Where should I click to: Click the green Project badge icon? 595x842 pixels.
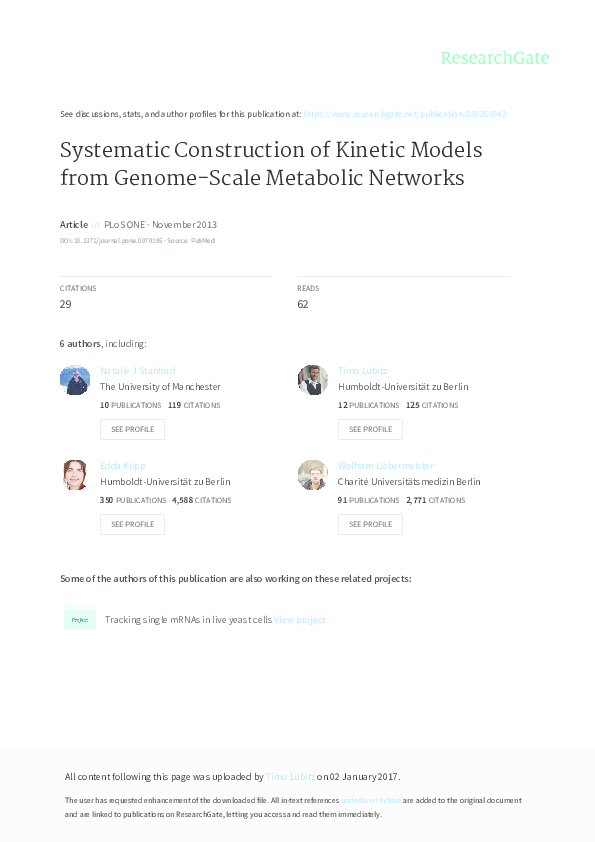(x=80, y=619)
